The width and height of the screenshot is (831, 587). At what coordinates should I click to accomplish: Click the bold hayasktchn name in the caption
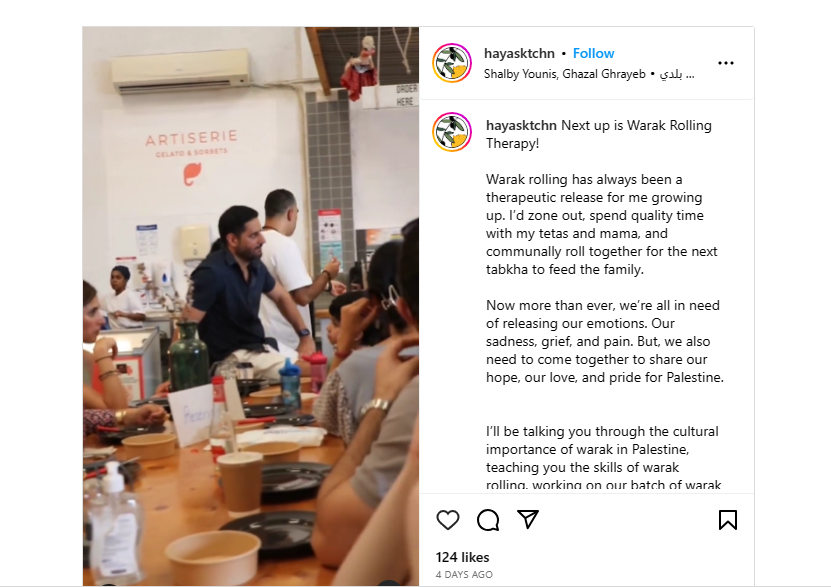click(521, 126)
